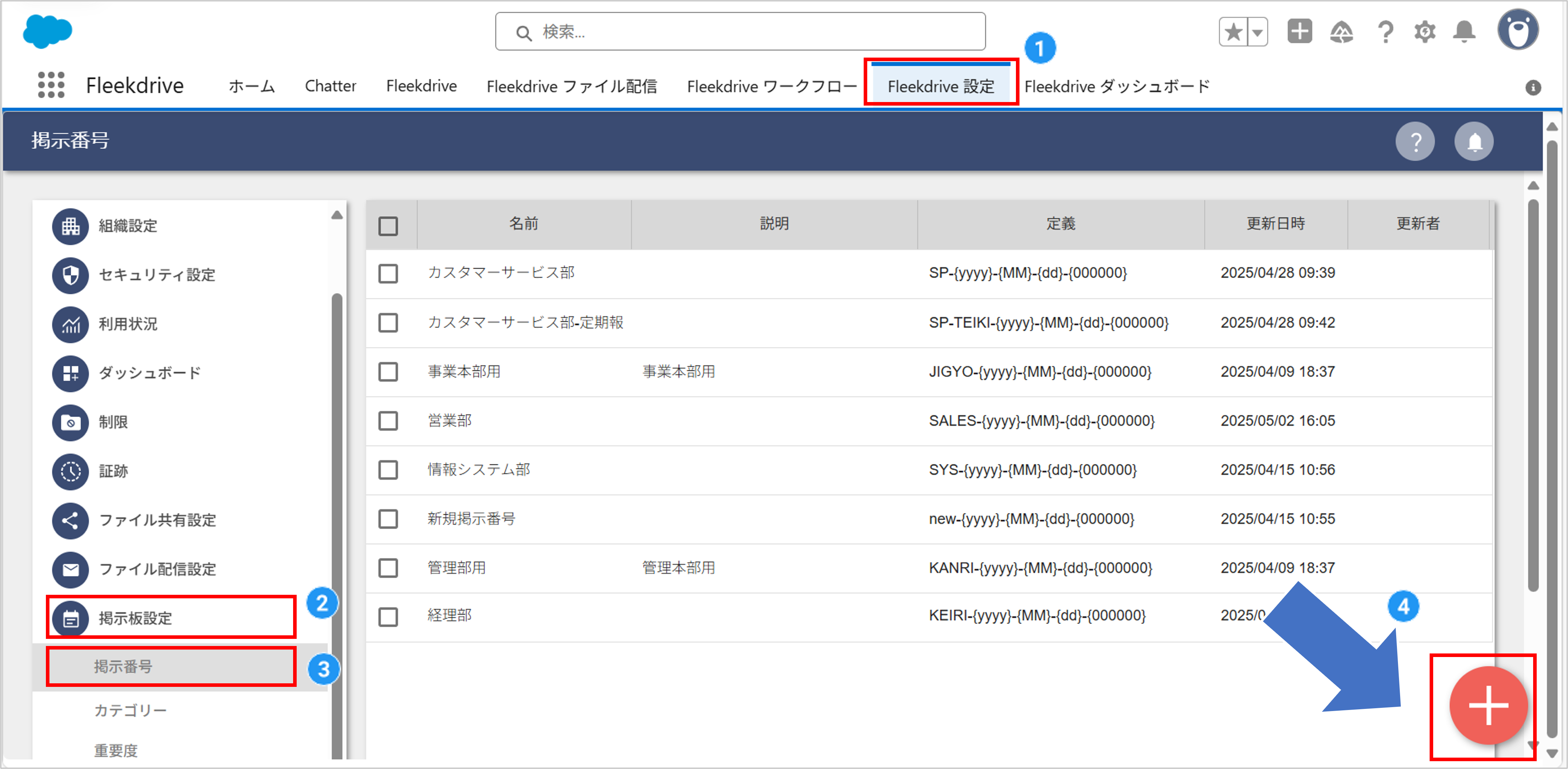
Task: Click the 検索 search input field
Action: (x=740, y=32)
